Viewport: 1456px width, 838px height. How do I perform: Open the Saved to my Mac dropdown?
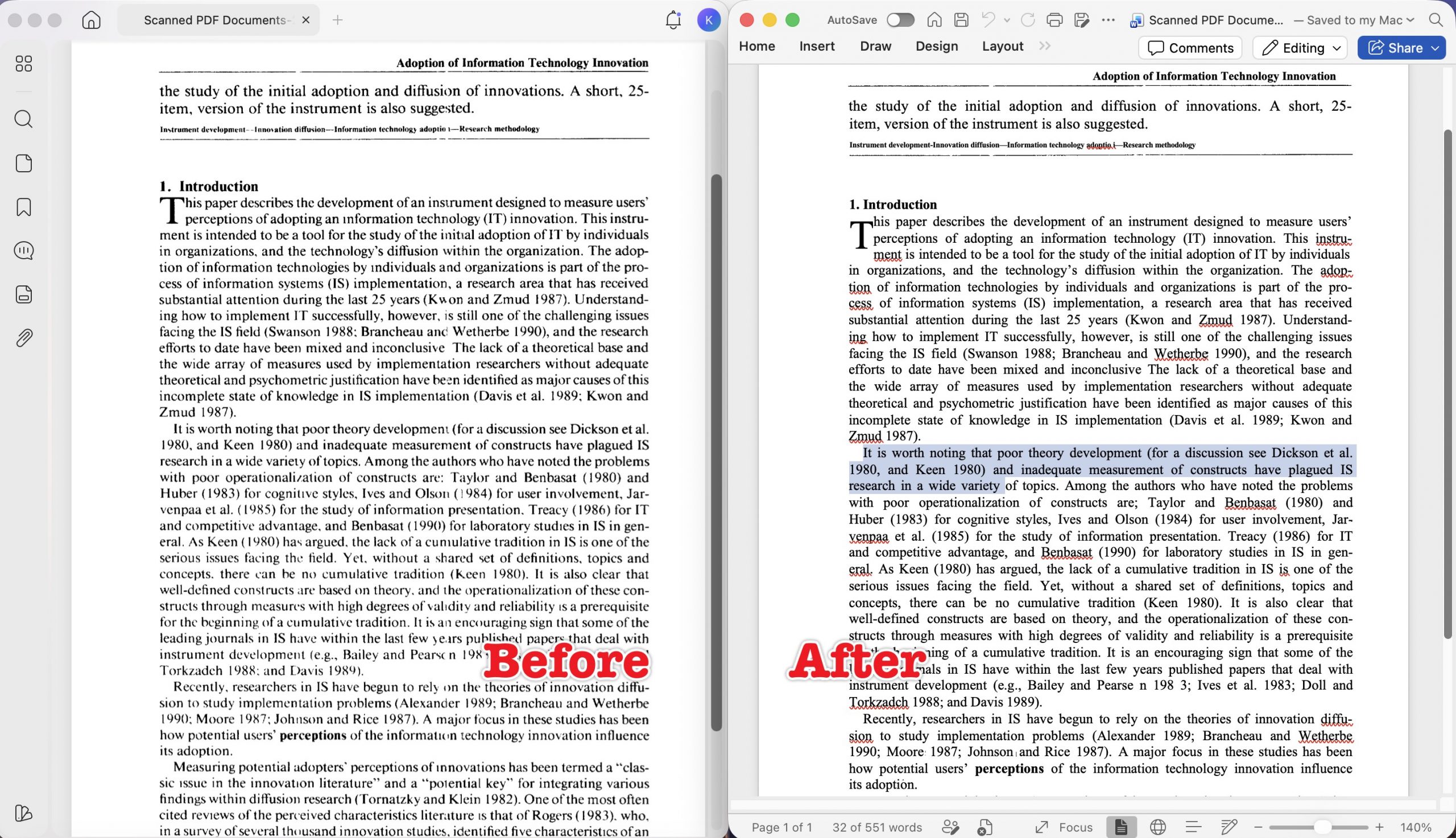click(x=1354, y=20)
